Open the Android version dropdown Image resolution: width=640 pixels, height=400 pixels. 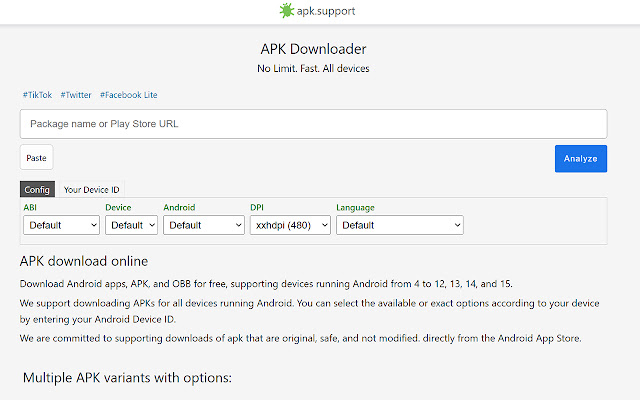coord(204,225)
